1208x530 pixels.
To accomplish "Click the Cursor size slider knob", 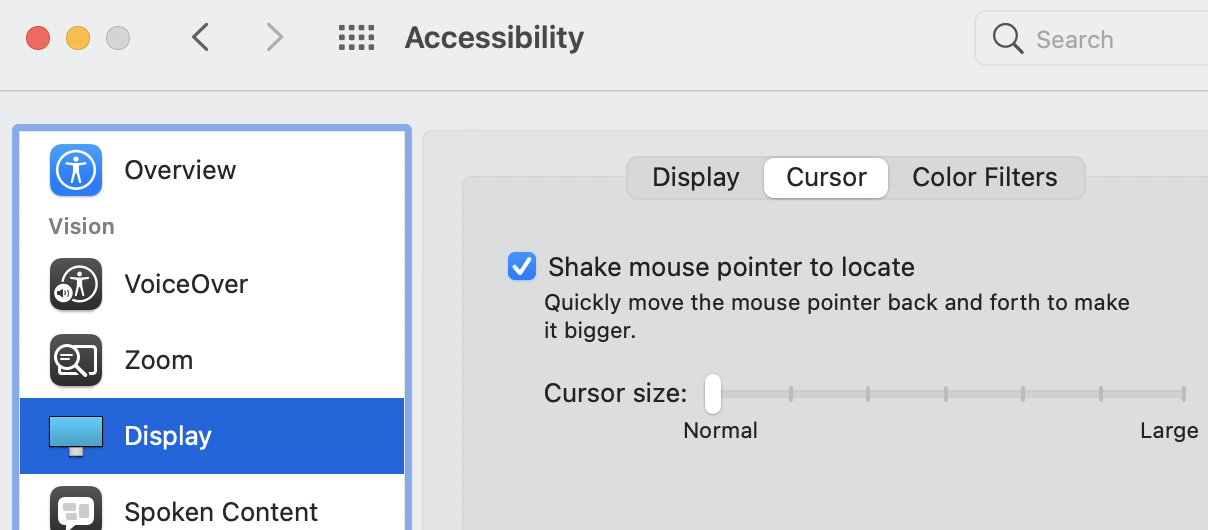I will pyautogui.click(x=712, y=393).
